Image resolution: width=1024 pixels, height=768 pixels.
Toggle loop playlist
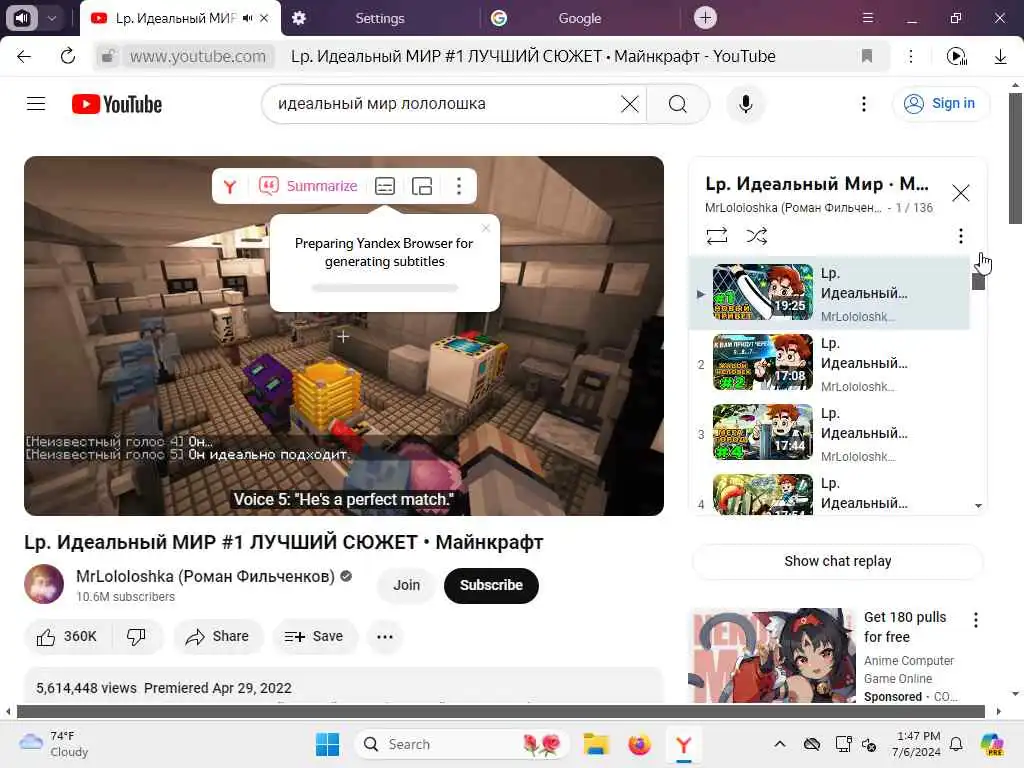(716, 236)
